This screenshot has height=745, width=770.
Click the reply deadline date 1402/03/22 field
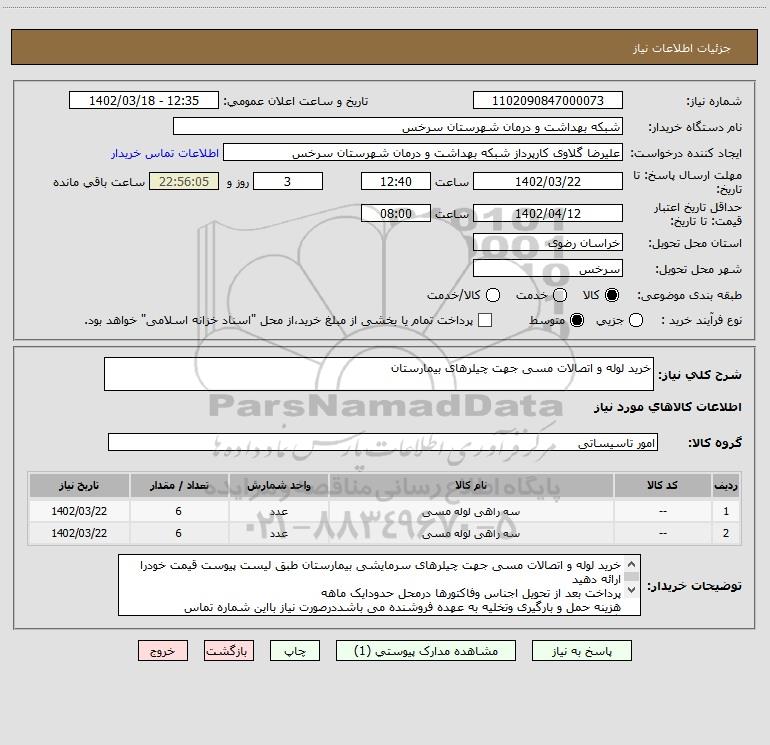[x=548, y=181]
